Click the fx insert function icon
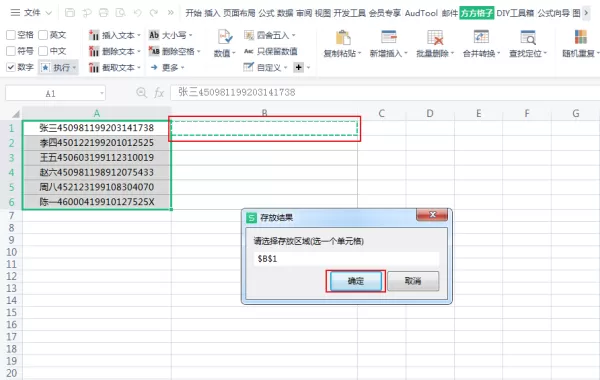Viewport: 600px width, 380px height. (x=159, y=93)
